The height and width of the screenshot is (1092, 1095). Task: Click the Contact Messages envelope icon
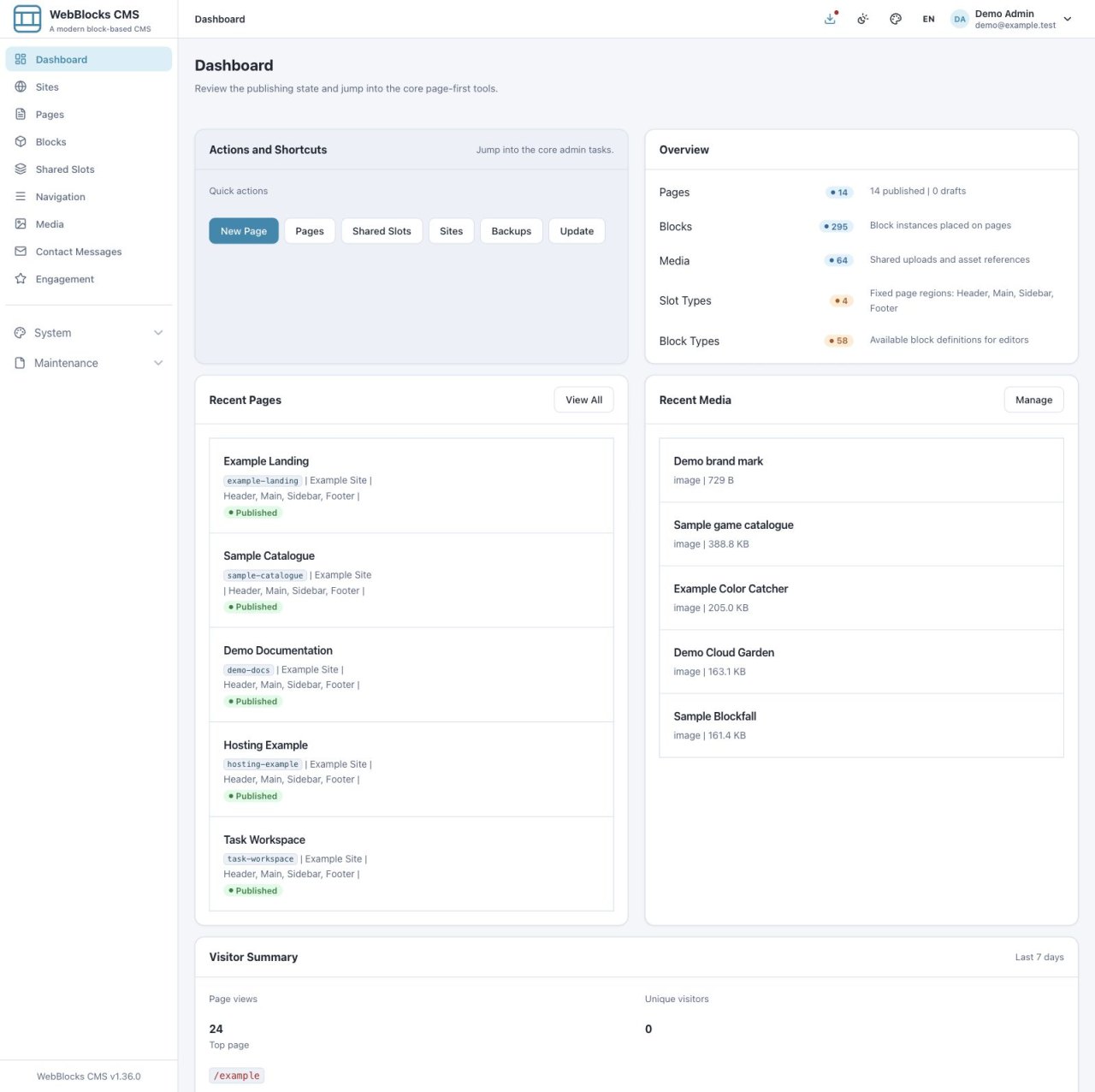(21, 251)
